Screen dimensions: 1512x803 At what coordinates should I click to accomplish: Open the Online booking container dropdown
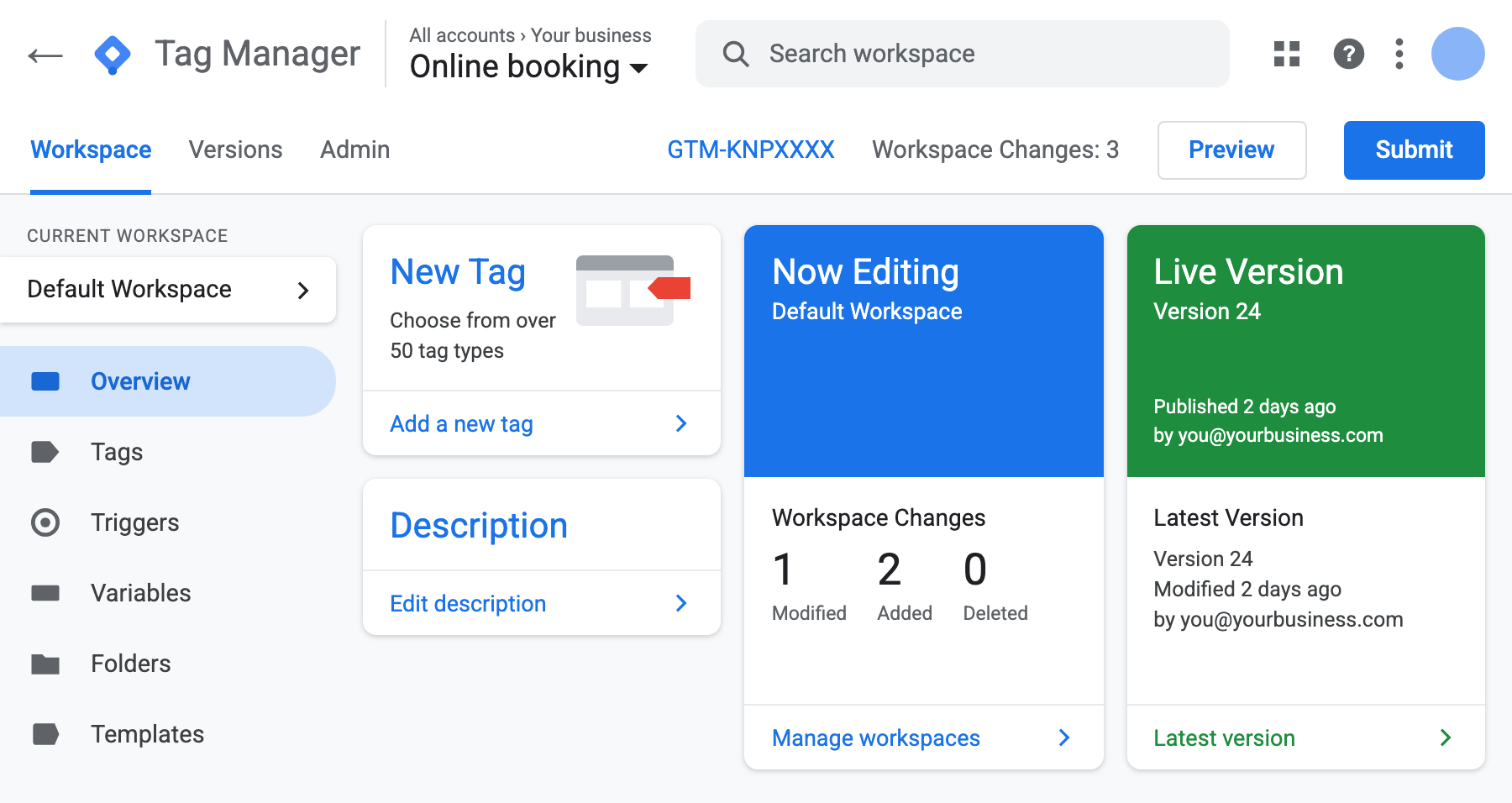529,66
